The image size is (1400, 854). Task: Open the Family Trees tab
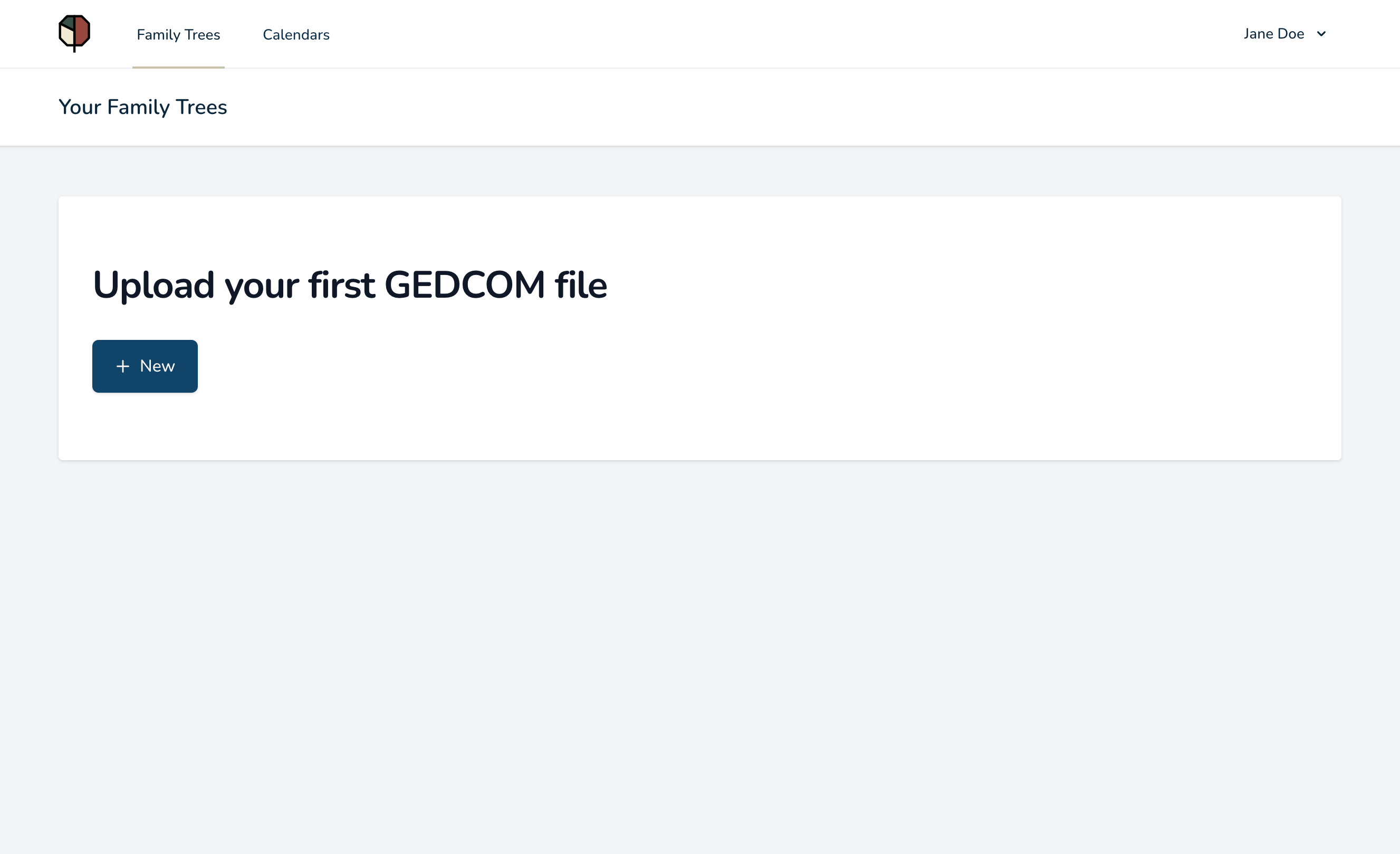click(x=178, y=35)
